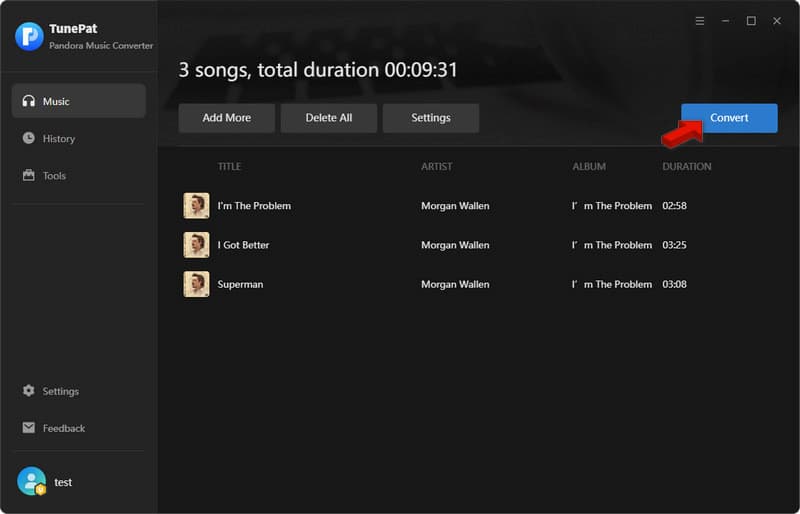Screen dimensions: 800x514
Task: Close the TunePat window
Action: pos(777,21)
